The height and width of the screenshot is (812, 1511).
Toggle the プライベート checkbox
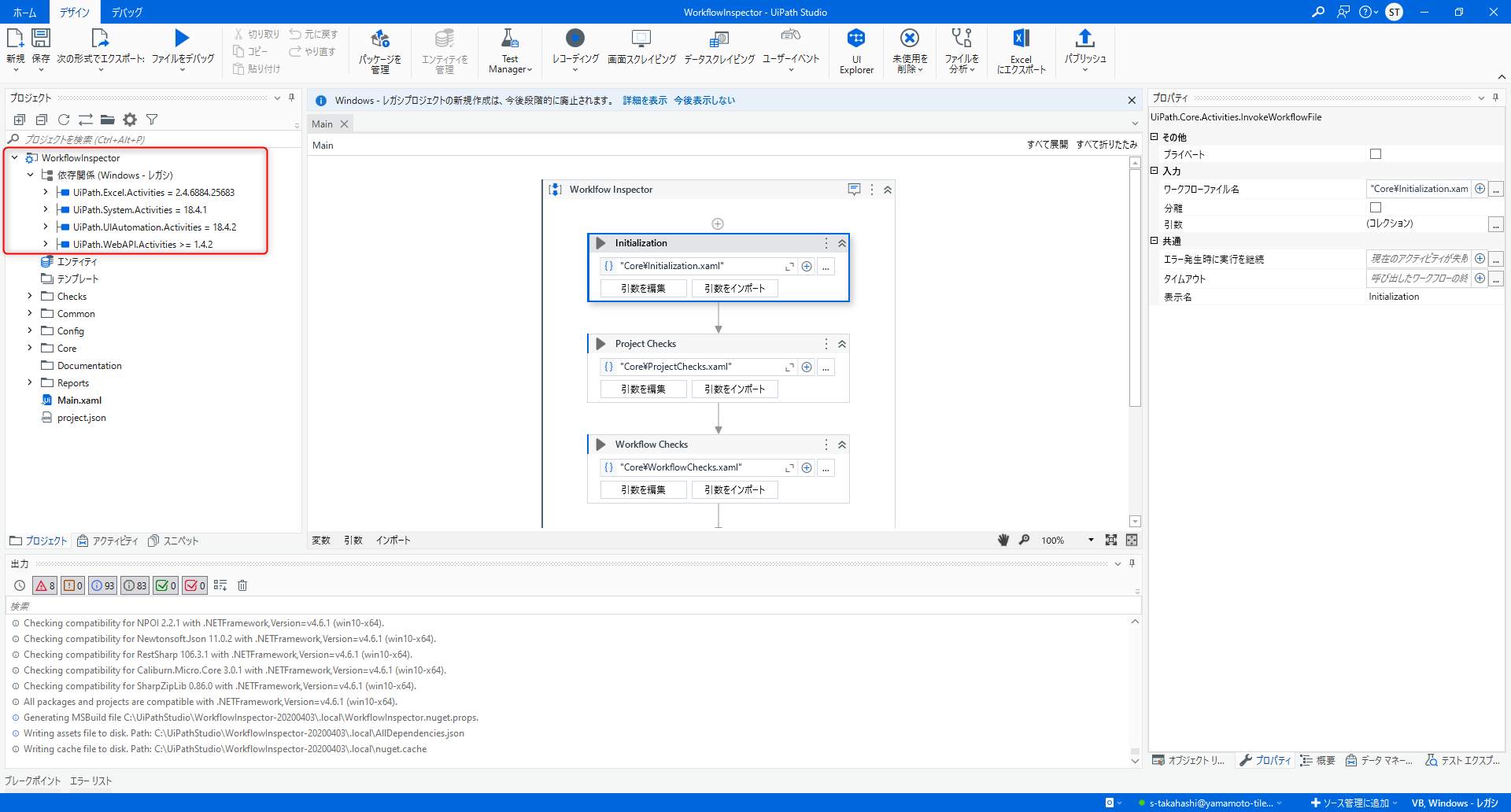[1376, 154]
